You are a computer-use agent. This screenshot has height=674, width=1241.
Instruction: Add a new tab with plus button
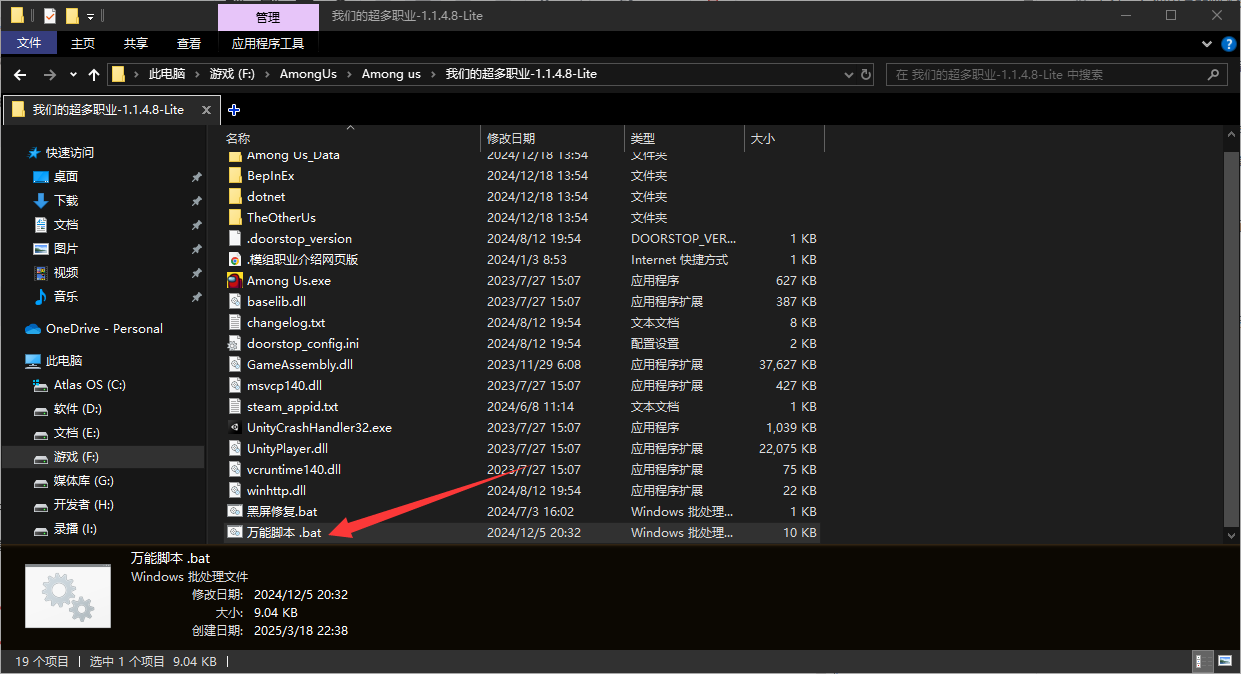coord(234,110)
